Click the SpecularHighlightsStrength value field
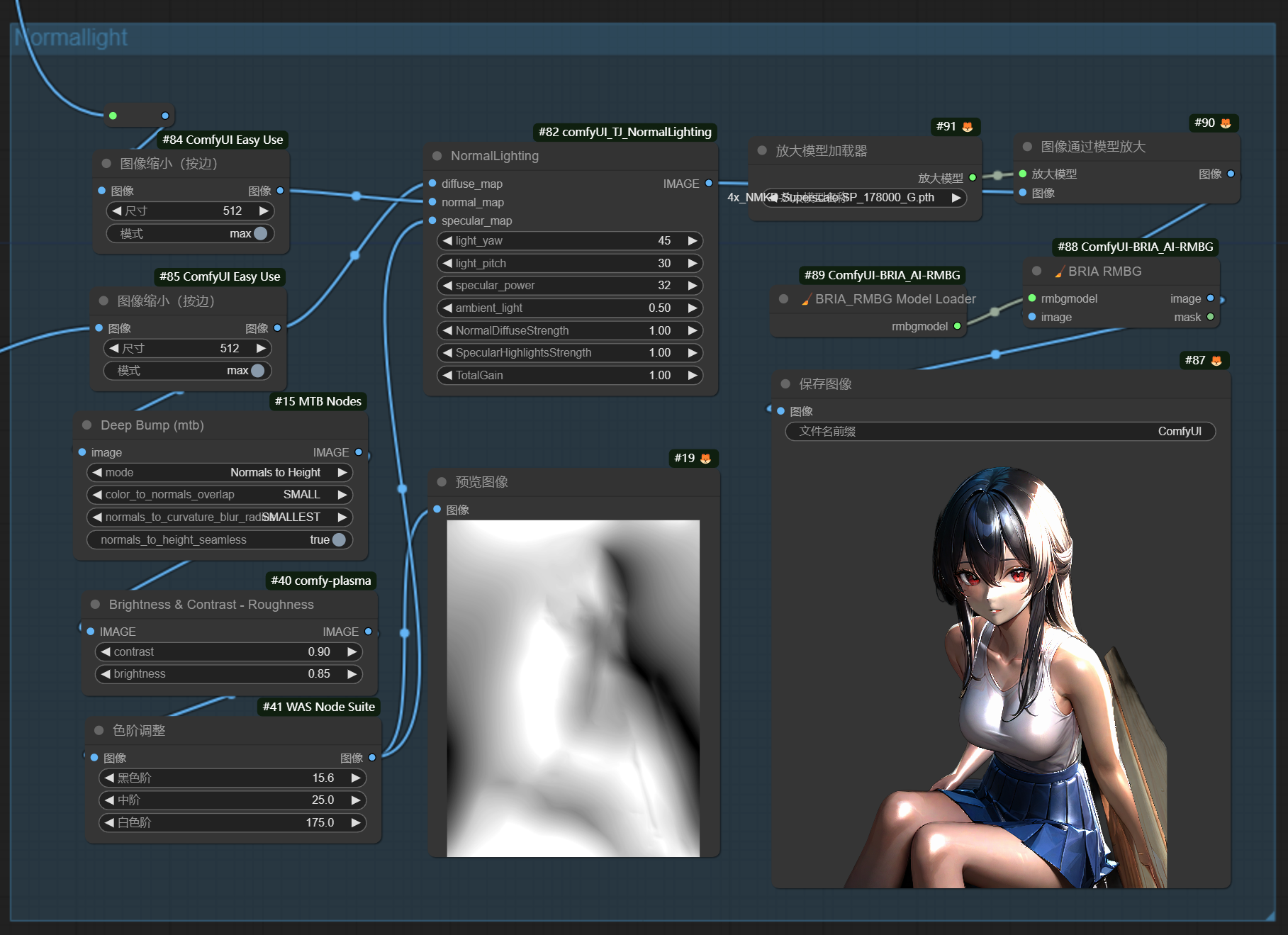Viewport: 1288px width, 935px height. click(x=570, y=353)
